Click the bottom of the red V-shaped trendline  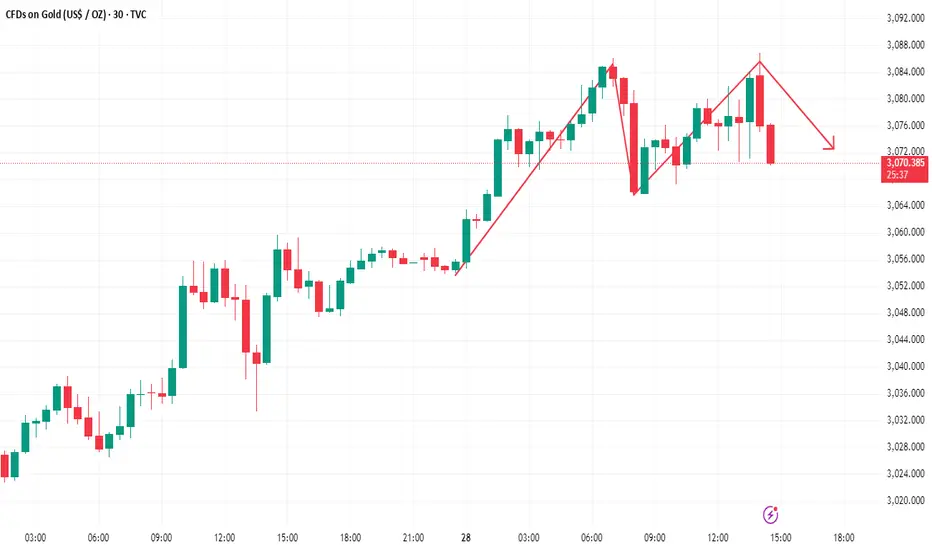(x=635, y=193)
